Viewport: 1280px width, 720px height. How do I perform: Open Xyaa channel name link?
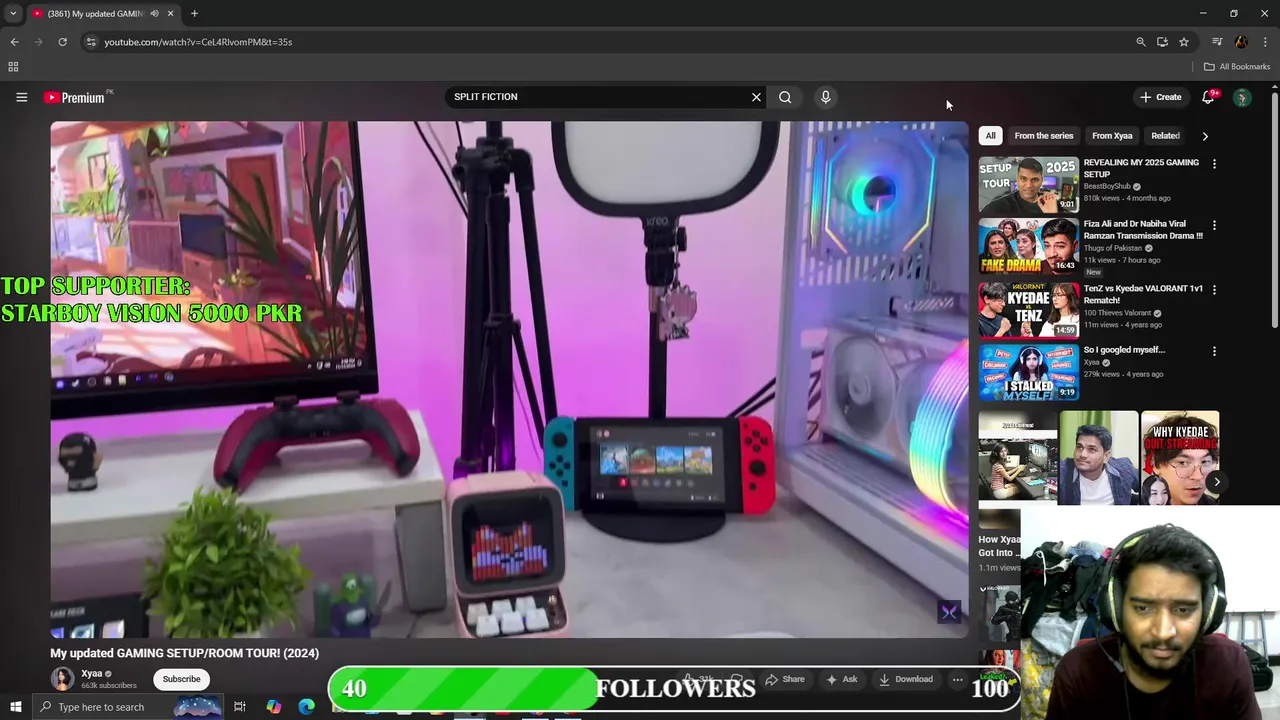[92, 674]
